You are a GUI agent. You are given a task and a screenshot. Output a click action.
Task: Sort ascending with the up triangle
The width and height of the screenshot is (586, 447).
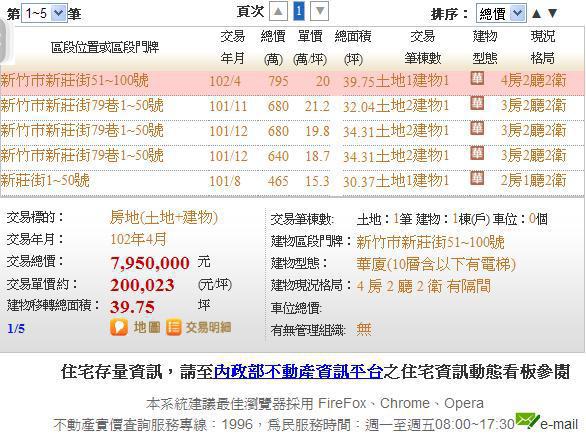pos(536,14)
